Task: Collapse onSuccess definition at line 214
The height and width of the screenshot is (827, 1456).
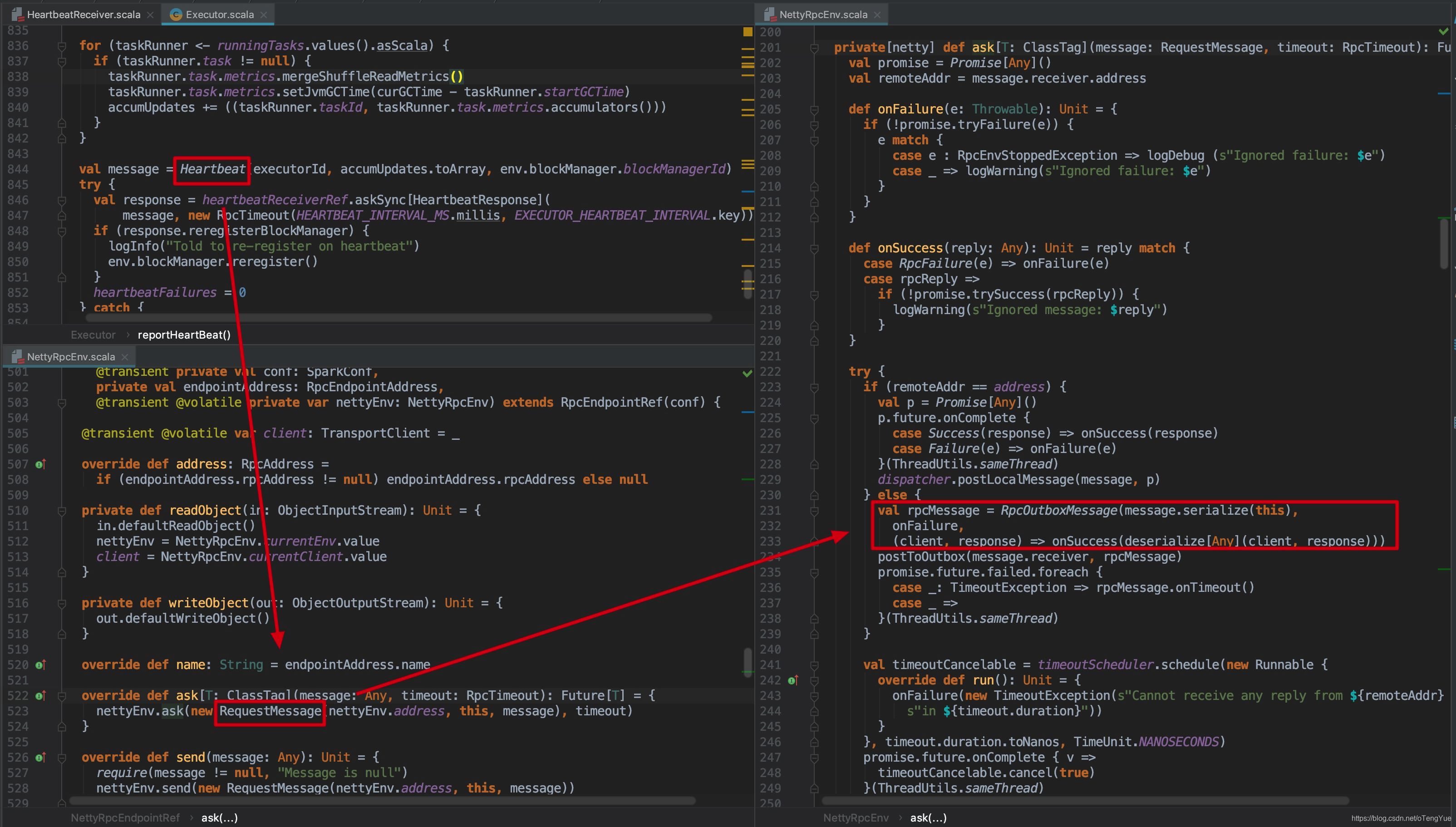Action: tap(814, 248)
